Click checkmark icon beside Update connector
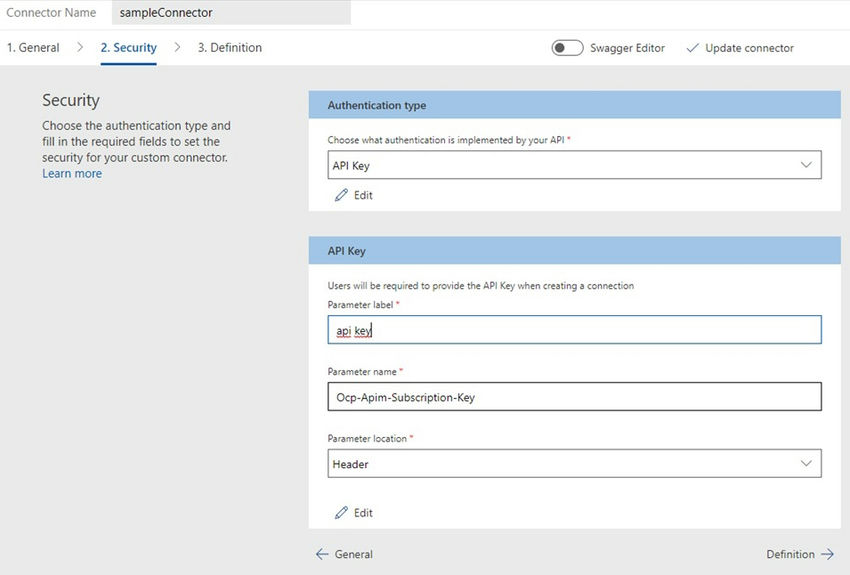The image size is (850, 575). click(x=692, y=48)
